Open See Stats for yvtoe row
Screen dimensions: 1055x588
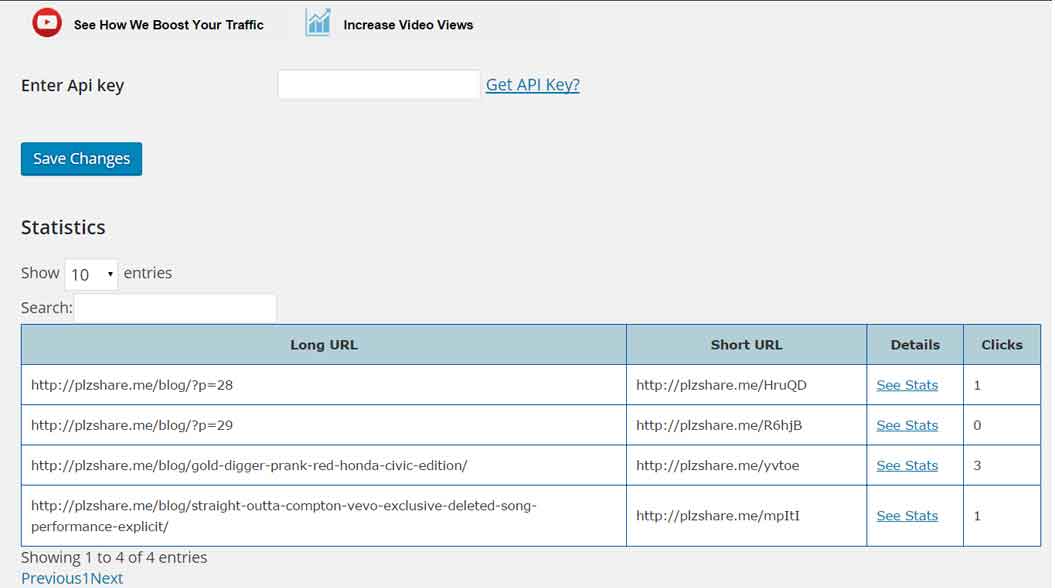907,466
